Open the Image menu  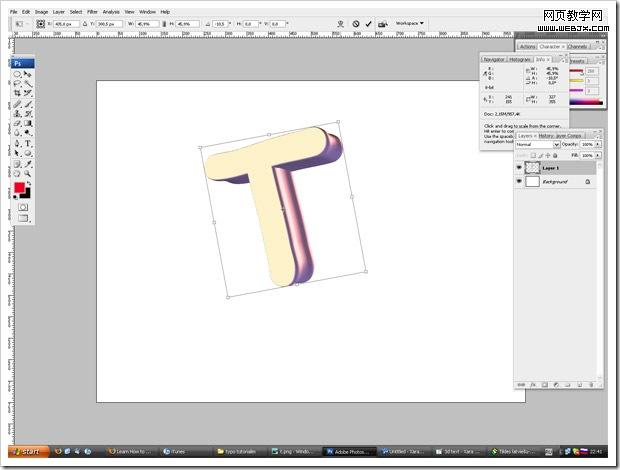pos(41,12)
